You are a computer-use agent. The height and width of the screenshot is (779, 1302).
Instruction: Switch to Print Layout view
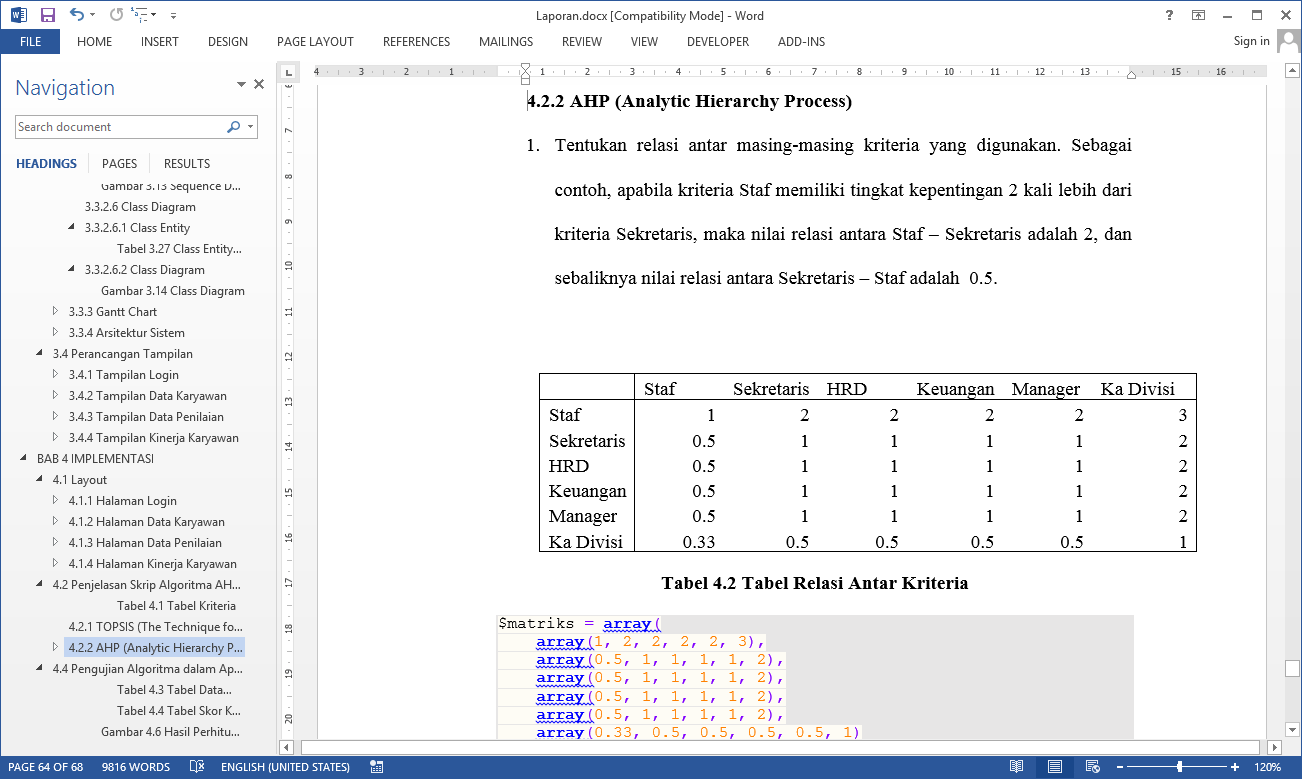click(1054, 767)
